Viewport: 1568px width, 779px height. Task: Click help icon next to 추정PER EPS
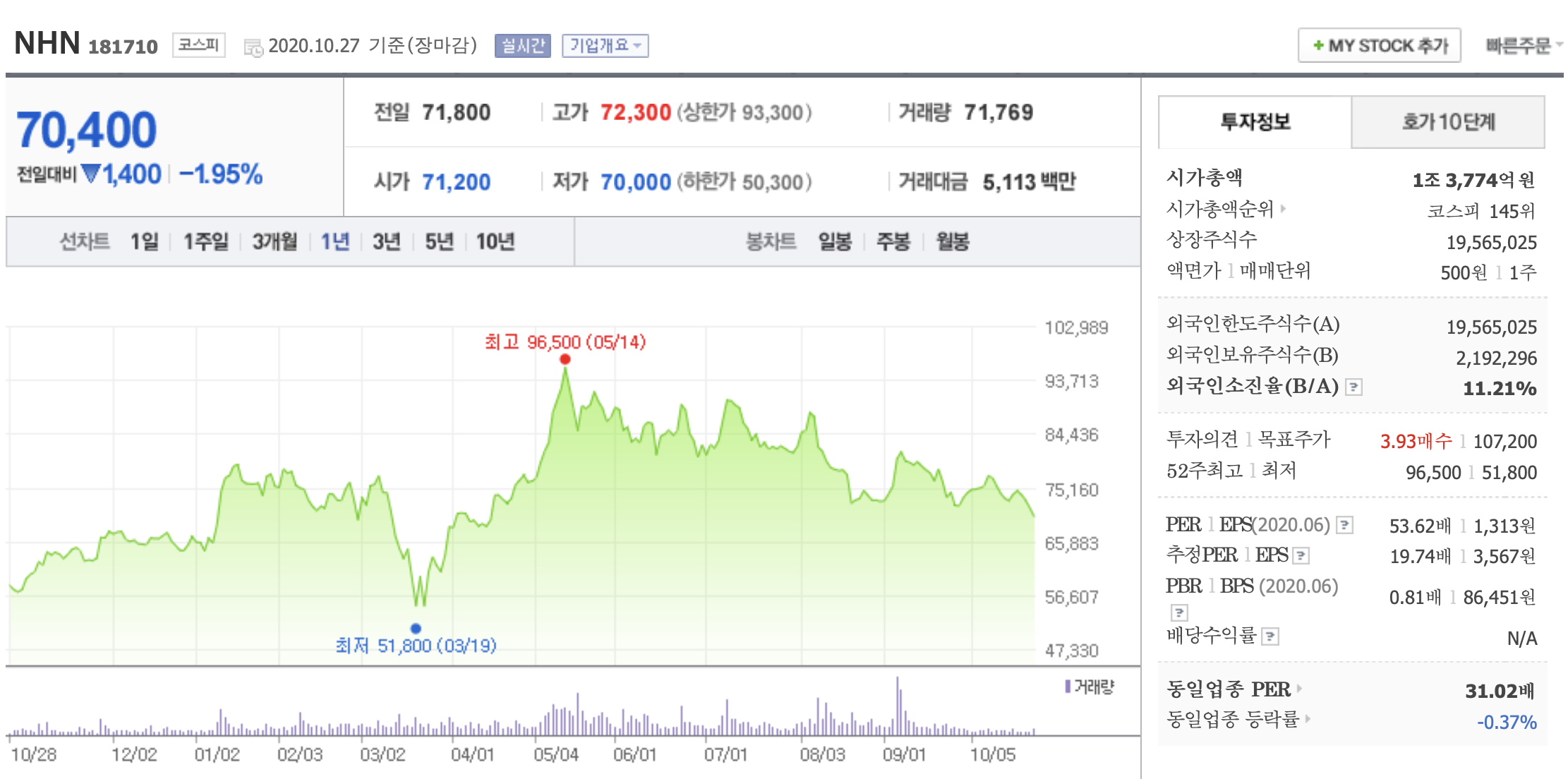1301,556
